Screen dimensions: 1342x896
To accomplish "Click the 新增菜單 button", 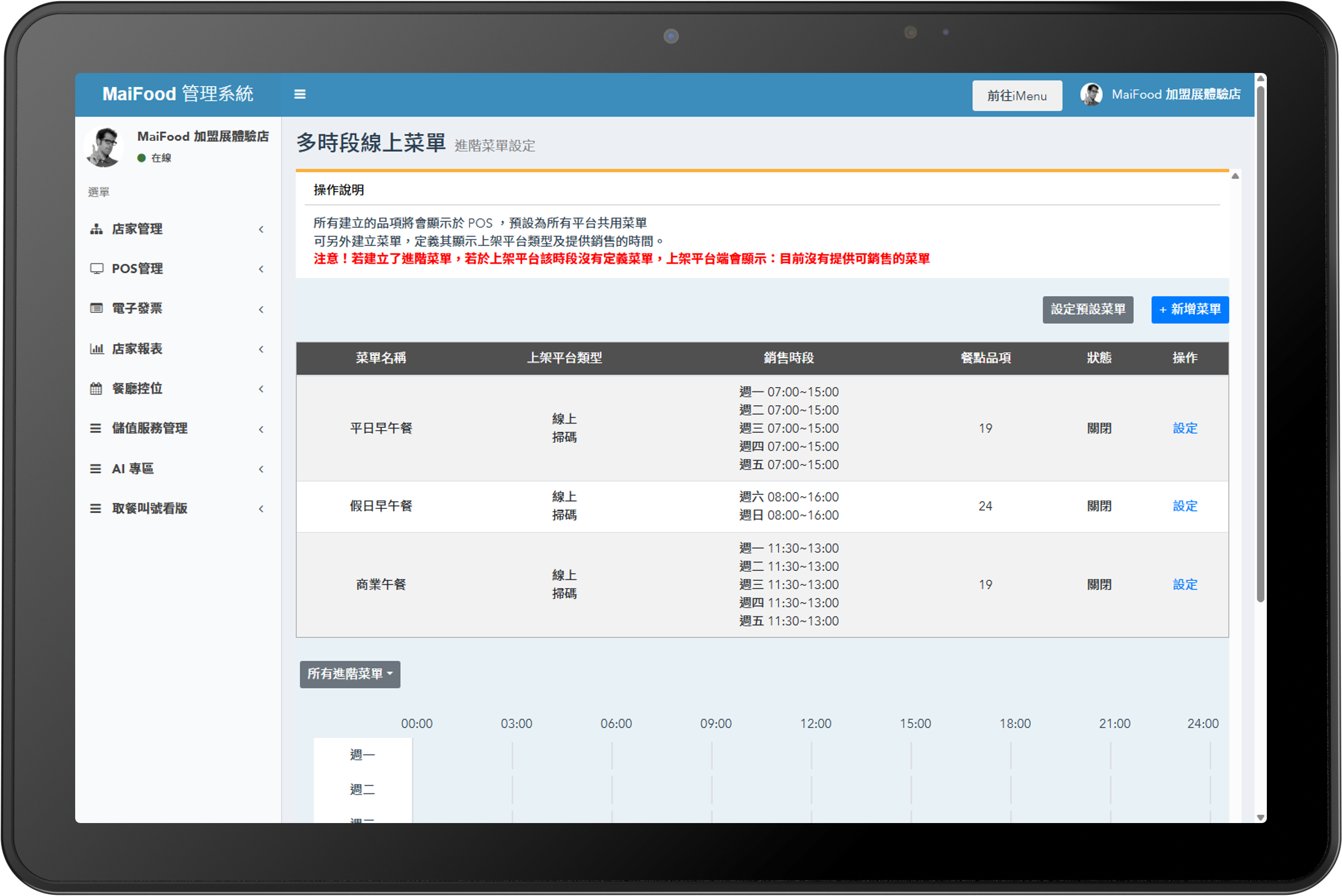I will 1189,309.
